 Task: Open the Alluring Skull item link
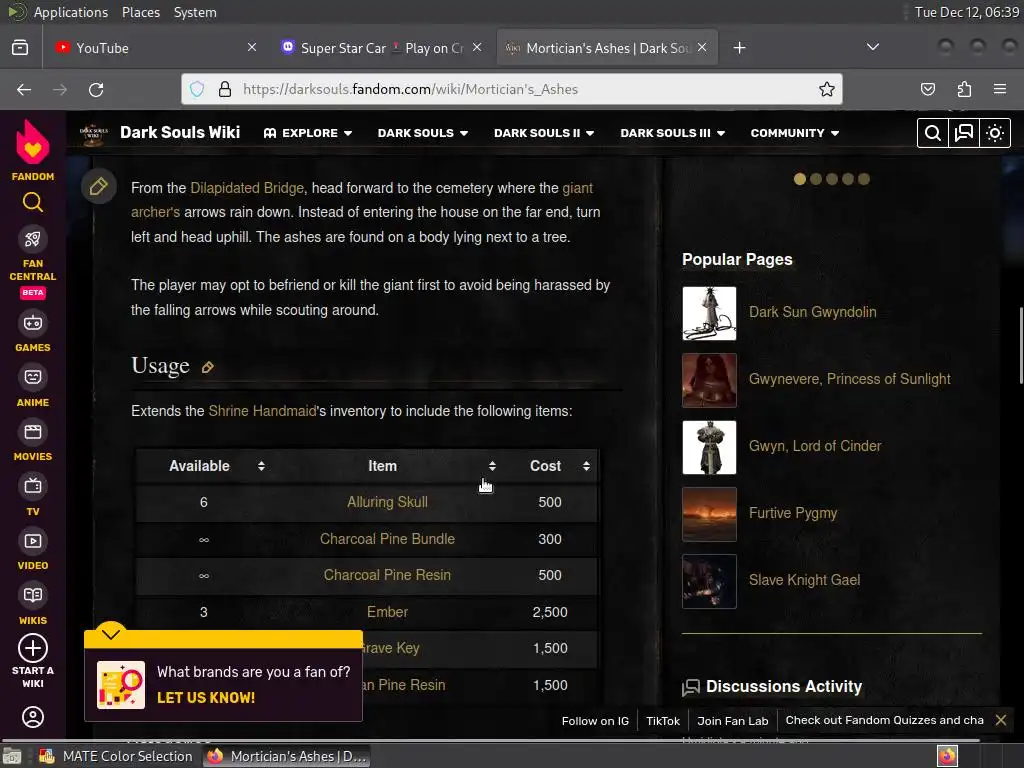point(387,502)
